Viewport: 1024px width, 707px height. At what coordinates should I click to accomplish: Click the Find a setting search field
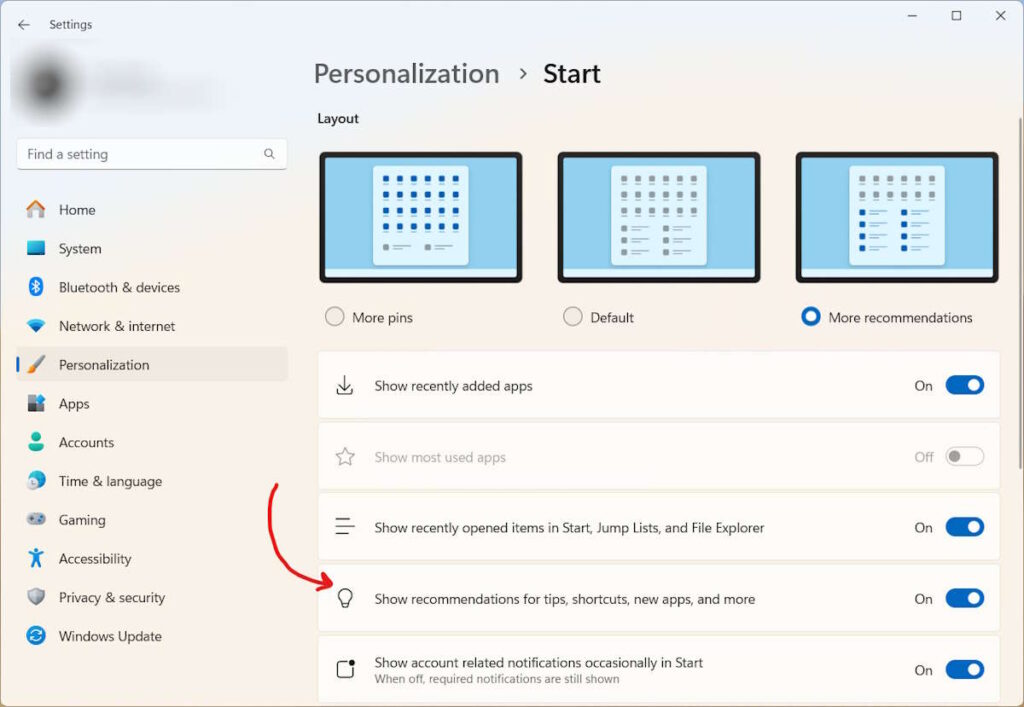(x=152, y=154)
